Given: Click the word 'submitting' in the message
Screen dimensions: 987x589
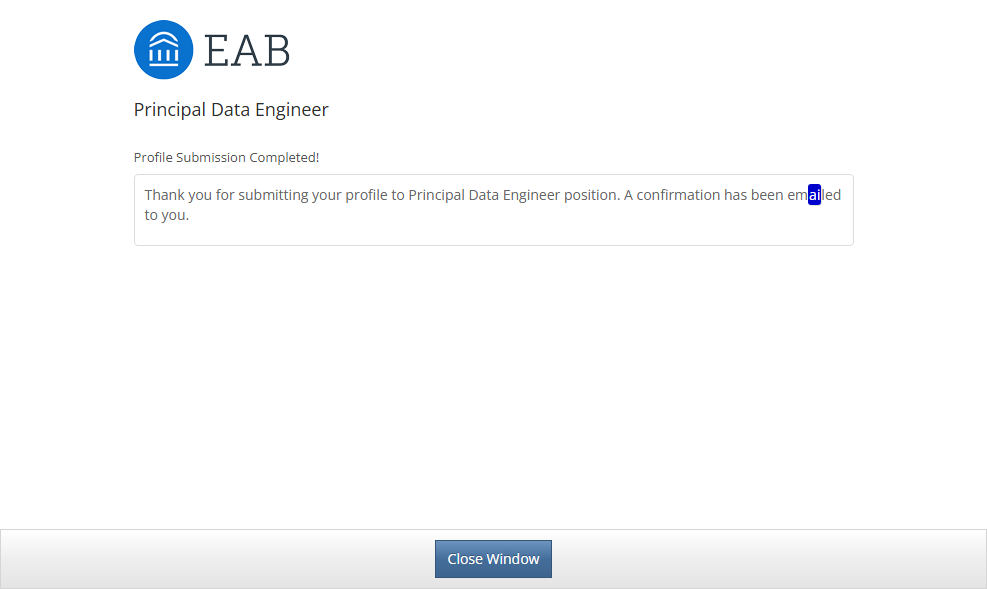Looking at the screenshot, I should tap(273, 195).
